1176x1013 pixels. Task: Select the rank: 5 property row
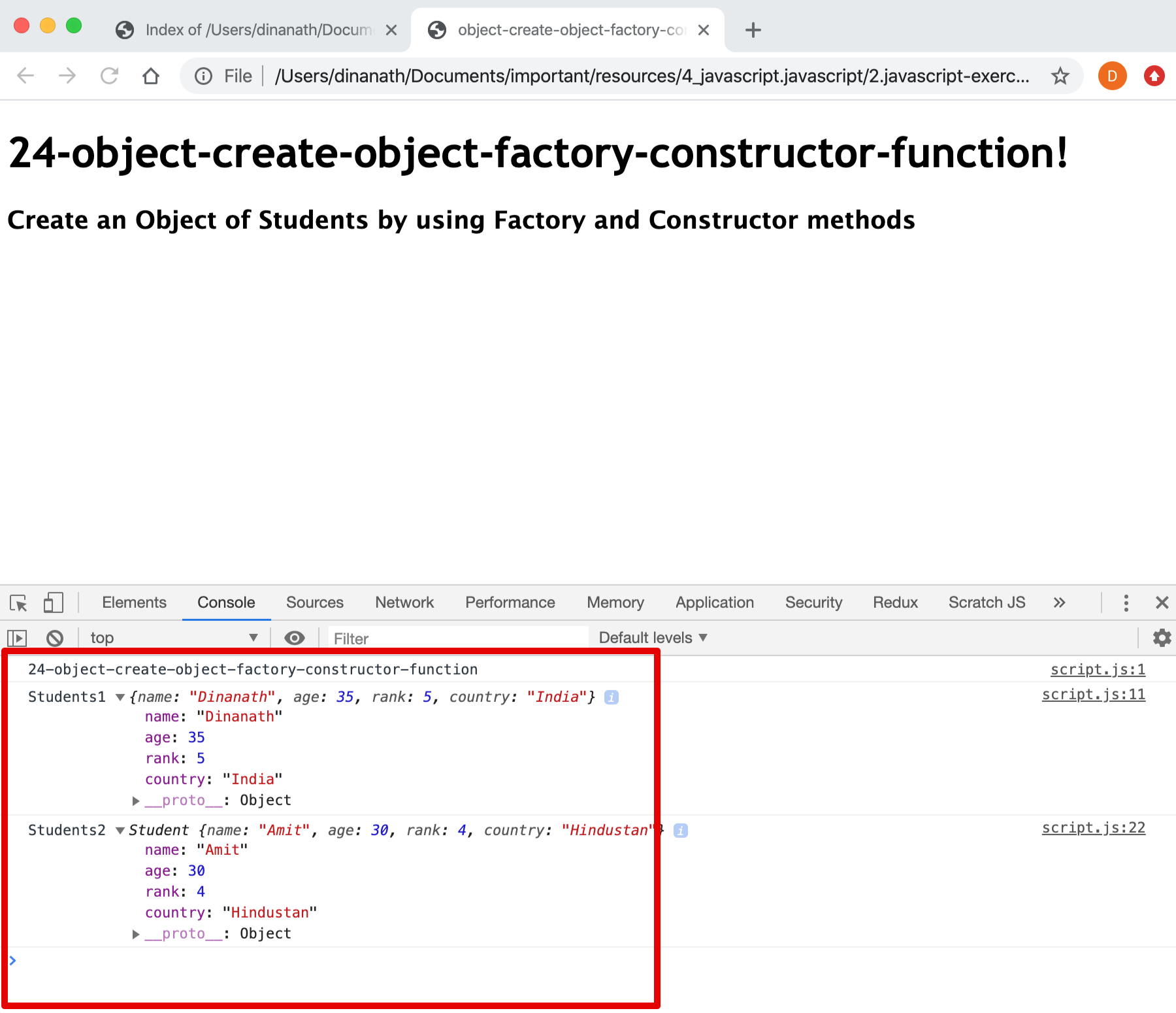pyautogui.click(x=175, y=759)
